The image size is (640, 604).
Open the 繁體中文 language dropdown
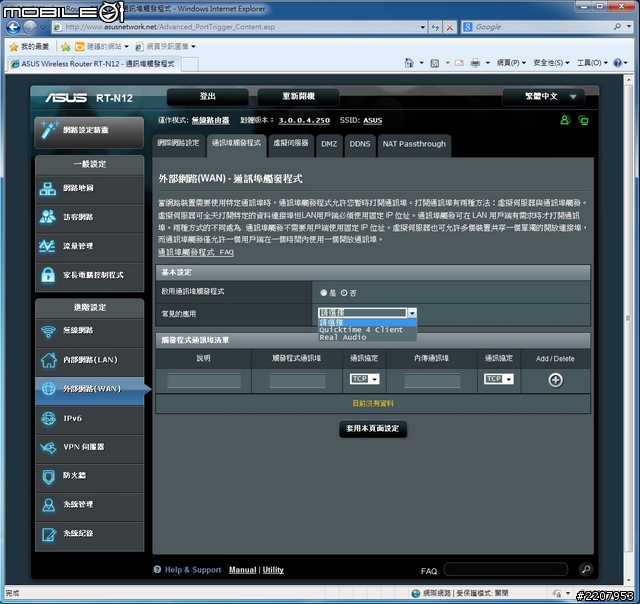tap(544, 97)
